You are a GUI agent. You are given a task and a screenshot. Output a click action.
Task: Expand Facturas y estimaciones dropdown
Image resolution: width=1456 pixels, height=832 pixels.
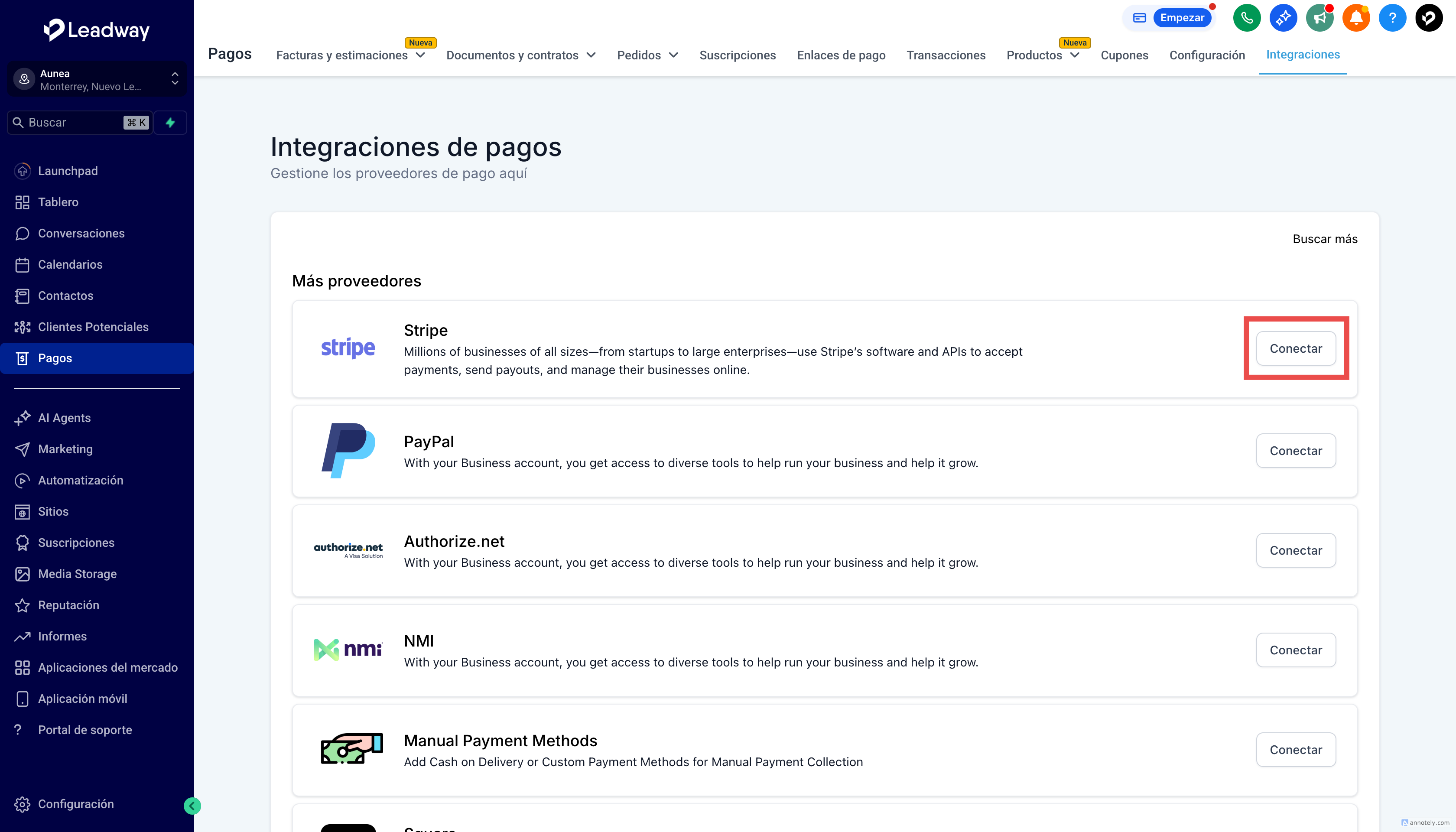coord(350,55)
